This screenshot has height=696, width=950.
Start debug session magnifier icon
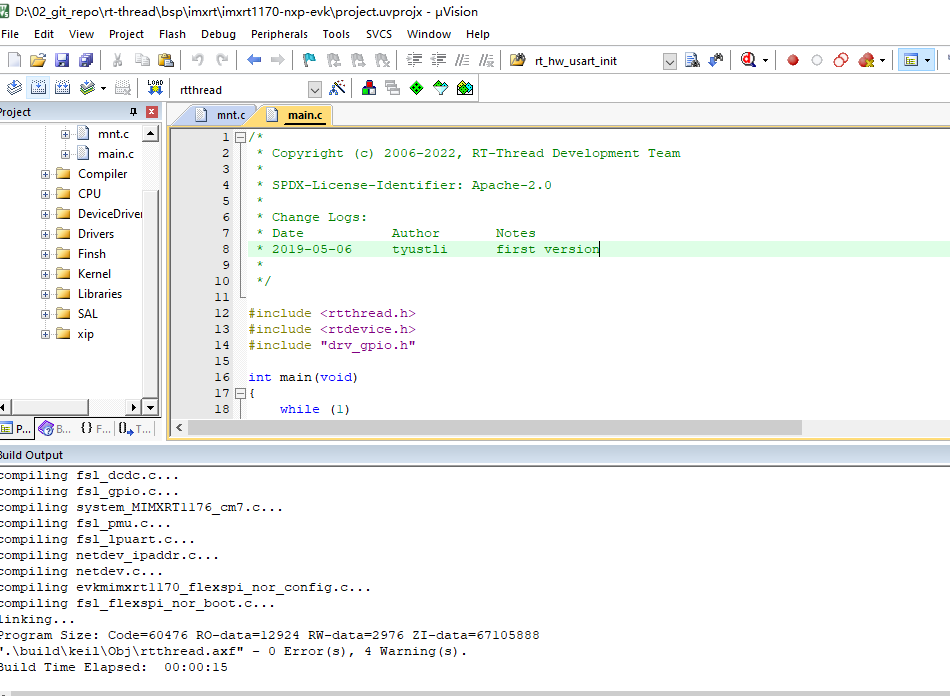[748, 61]
